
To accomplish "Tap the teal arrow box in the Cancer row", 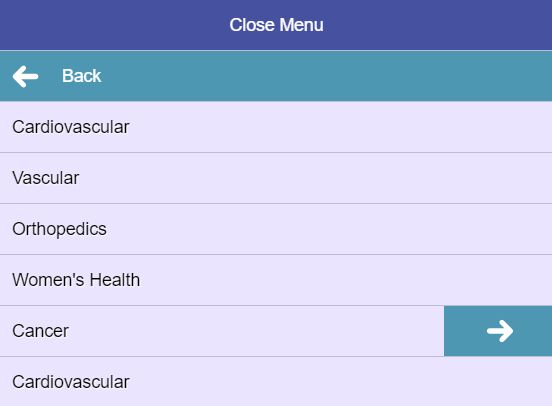I will point(498,331).
